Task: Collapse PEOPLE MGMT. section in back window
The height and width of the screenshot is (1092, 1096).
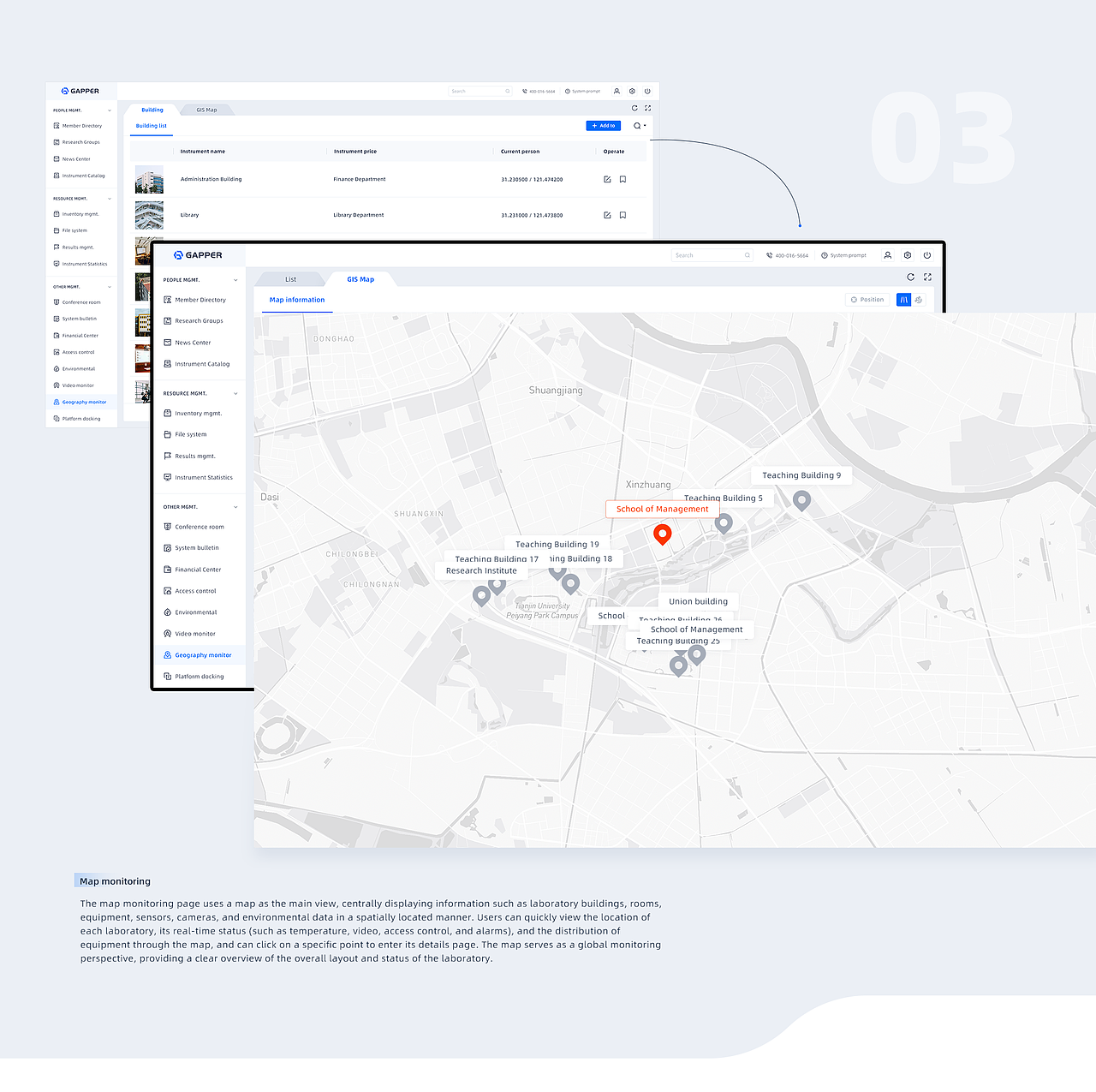Action: click(110, 110)
